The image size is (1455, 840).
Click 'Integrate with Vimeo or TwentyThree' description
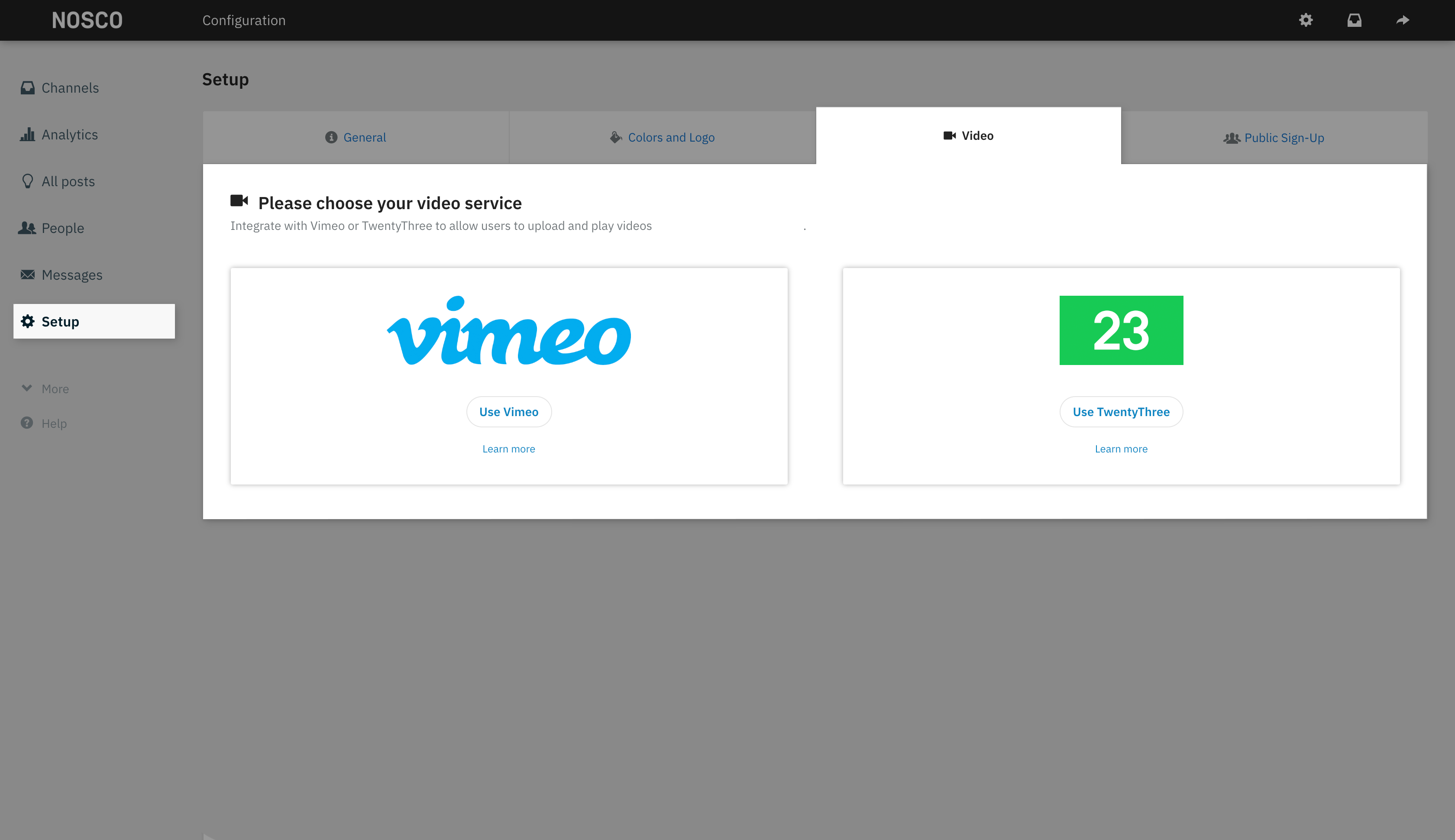[x=441, y=226]
